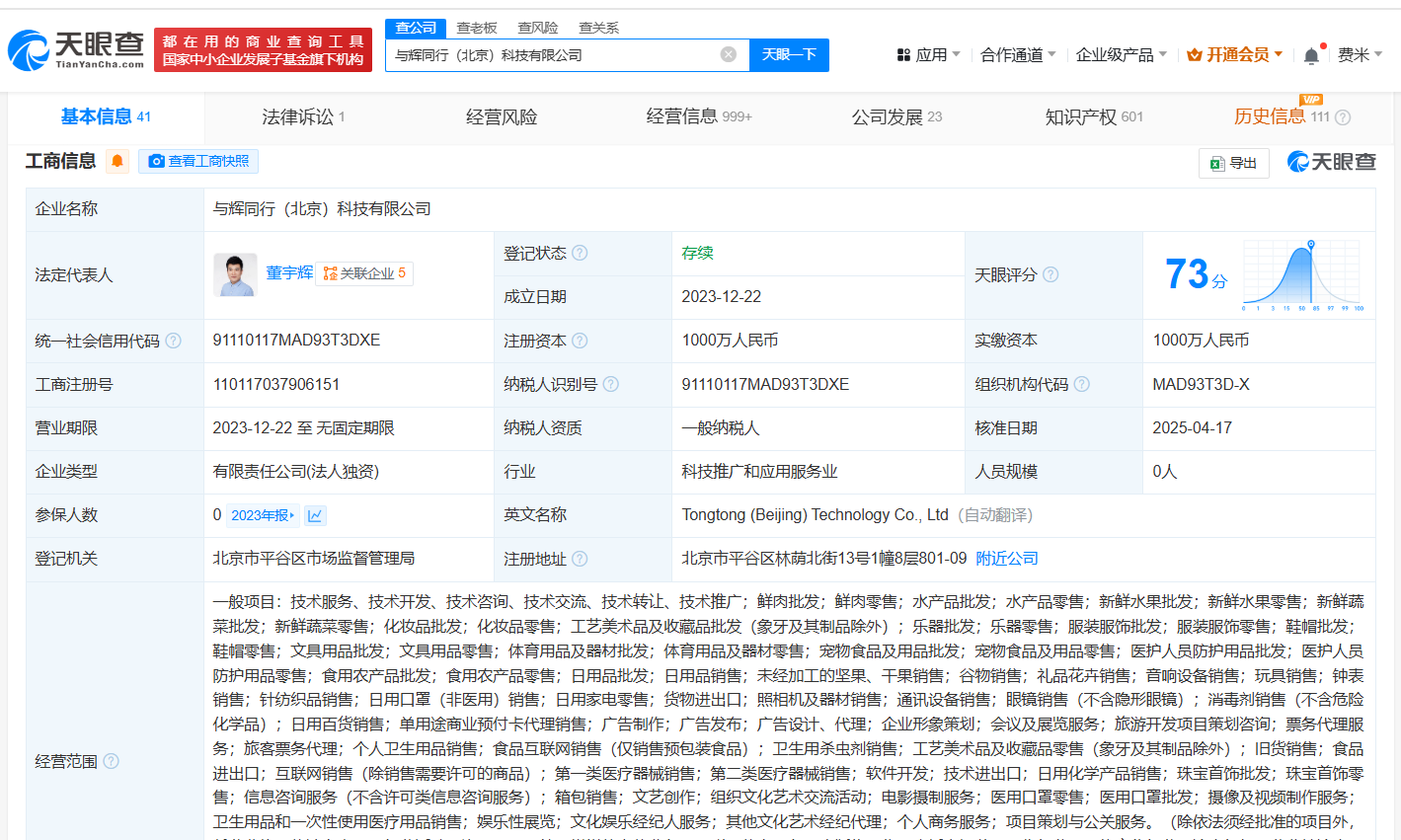The image size is (1401, 840).
Task: Click the crown 开通会员 icon
Action: pos(1195,55)
